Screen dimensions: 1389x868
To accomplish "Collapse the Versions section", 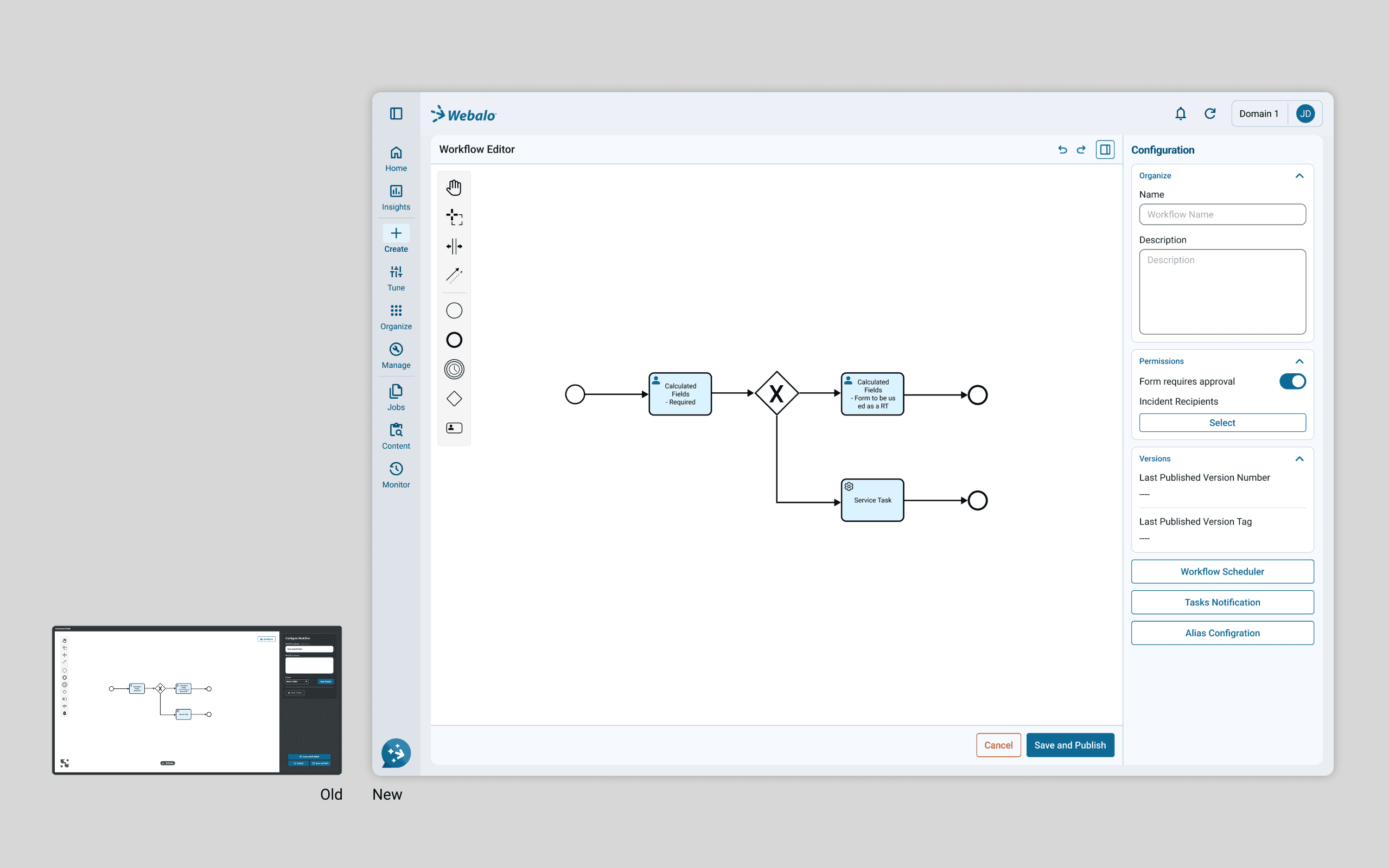I will 1299,459.
